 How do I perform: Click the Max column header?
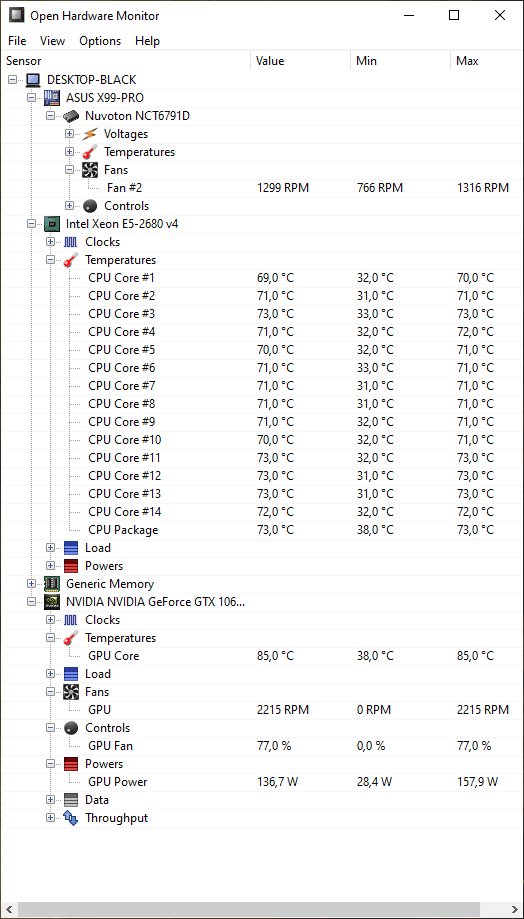tap(487, 61)
